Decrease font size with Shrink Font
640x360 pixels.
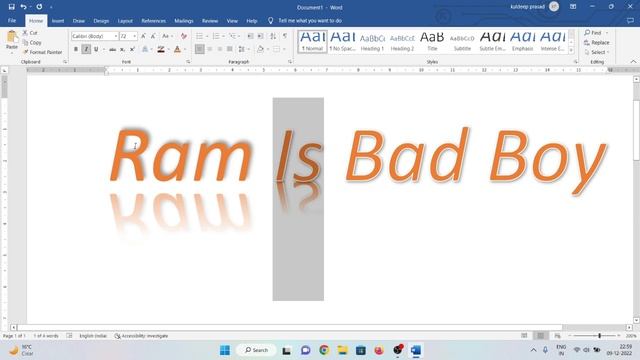point(153,36)
